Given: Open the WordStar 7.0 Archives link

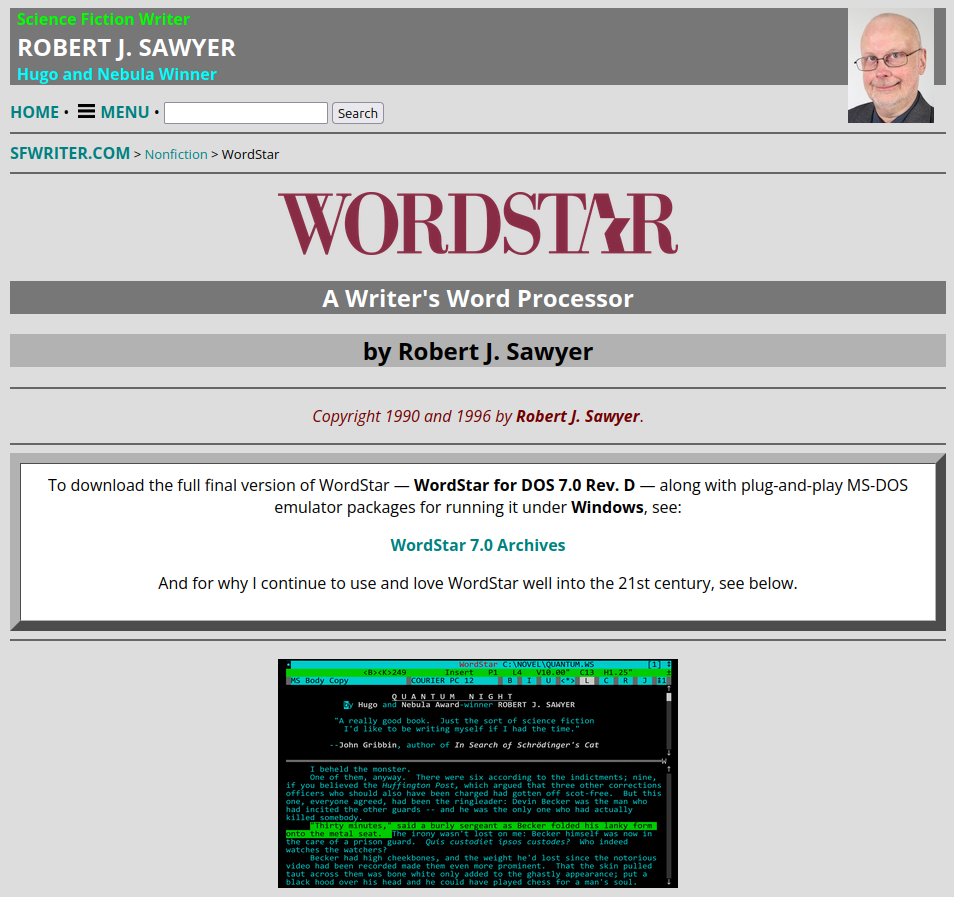Looking at the screenshot, I should click(478, 545).
